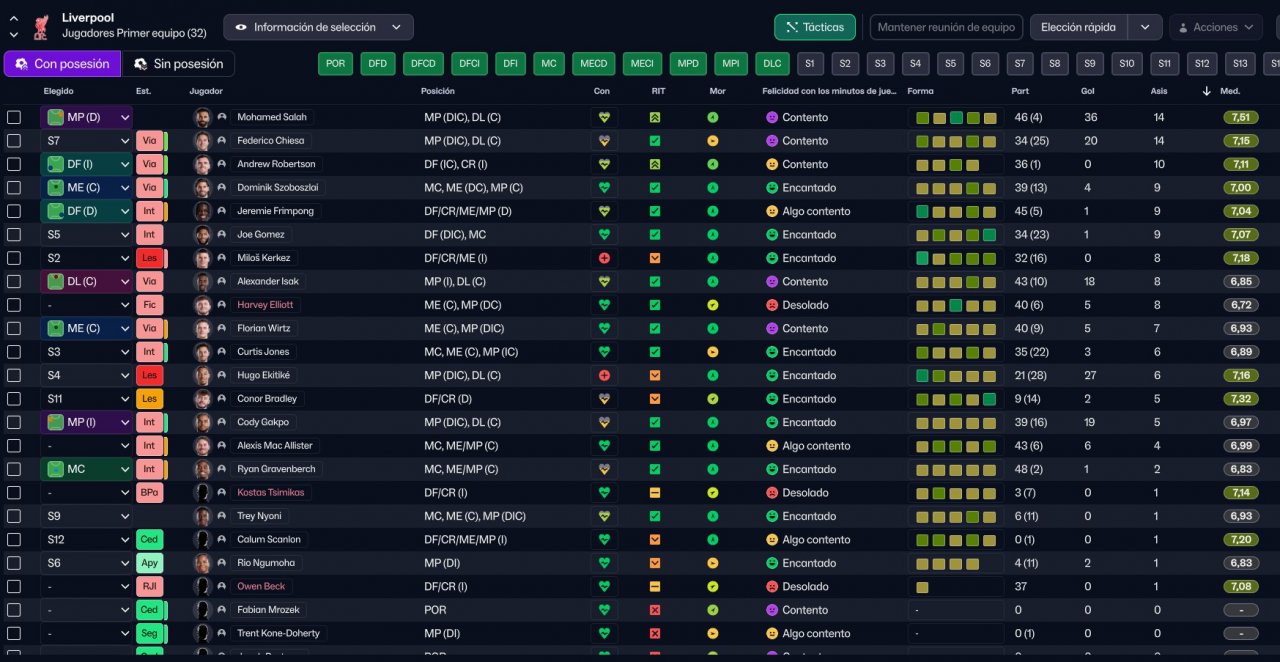Click Cody Gakpo's happiness face icon
Image resolution: width=1280 pixels, height=662 pixels.
click(772, 422)
